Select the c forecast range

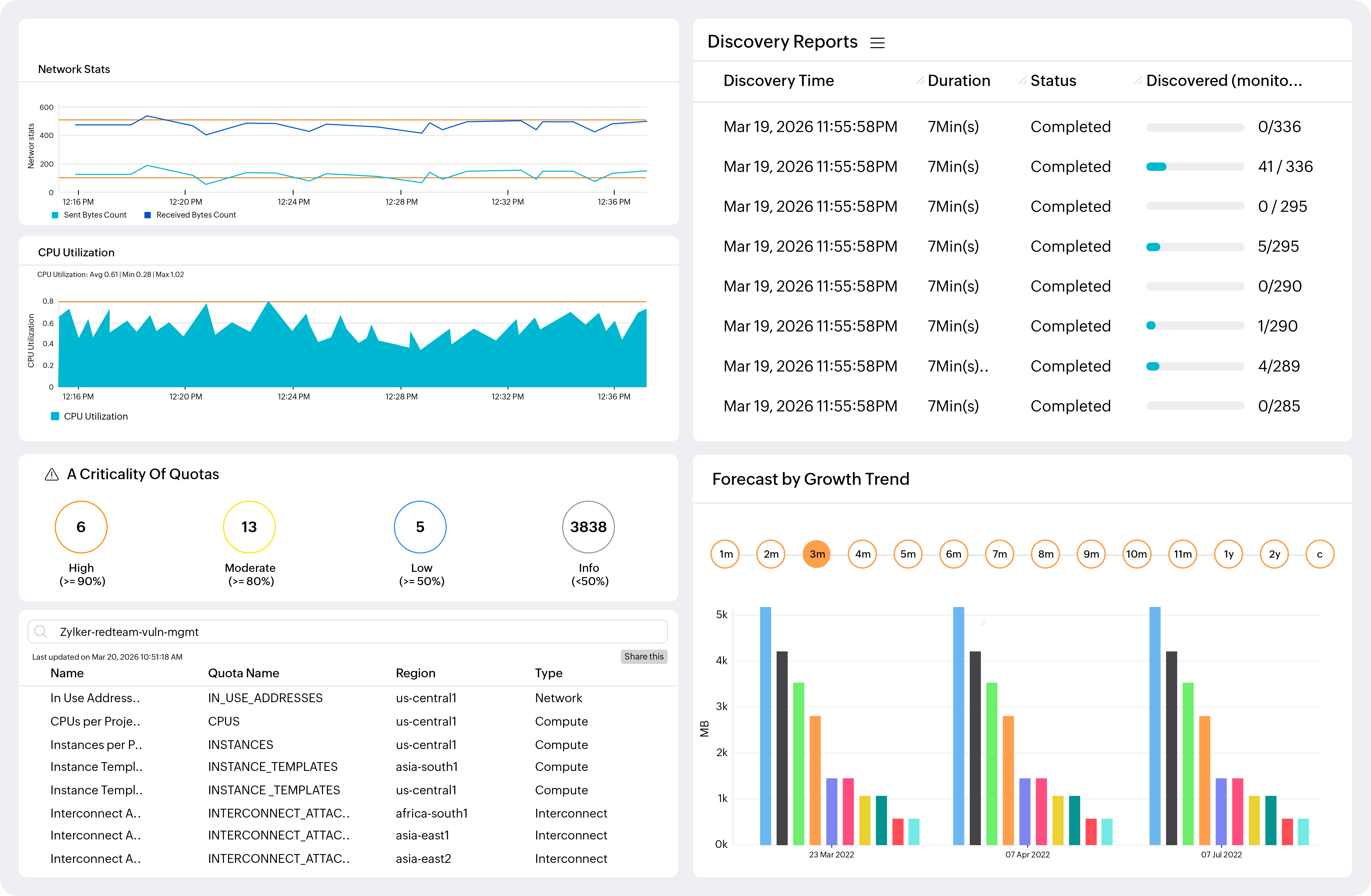pos(1320,554)
